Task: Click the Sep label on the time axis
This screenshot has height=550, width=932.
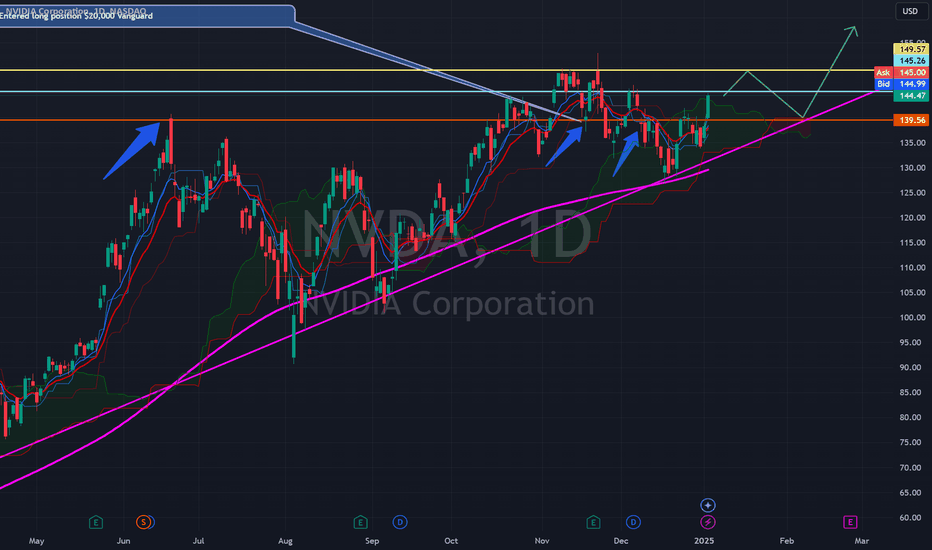Action: [x=371, y=541]
